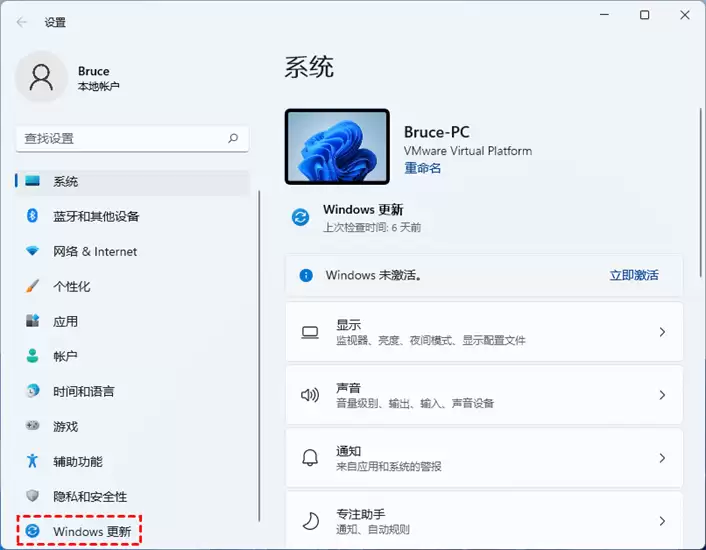Image resolution: width=706 pixels, height=550 pixels.
Task: Click the 重命名 link
Action: (422, 168)
